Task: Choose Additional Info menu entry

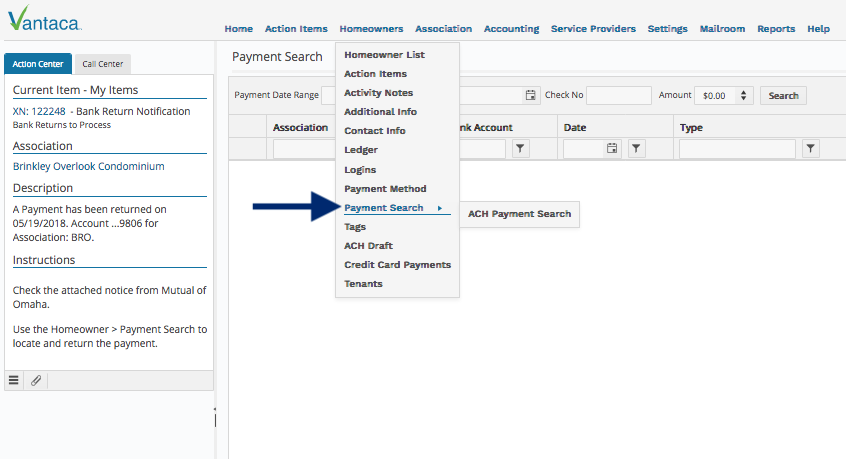Action: tap(380, 111)
